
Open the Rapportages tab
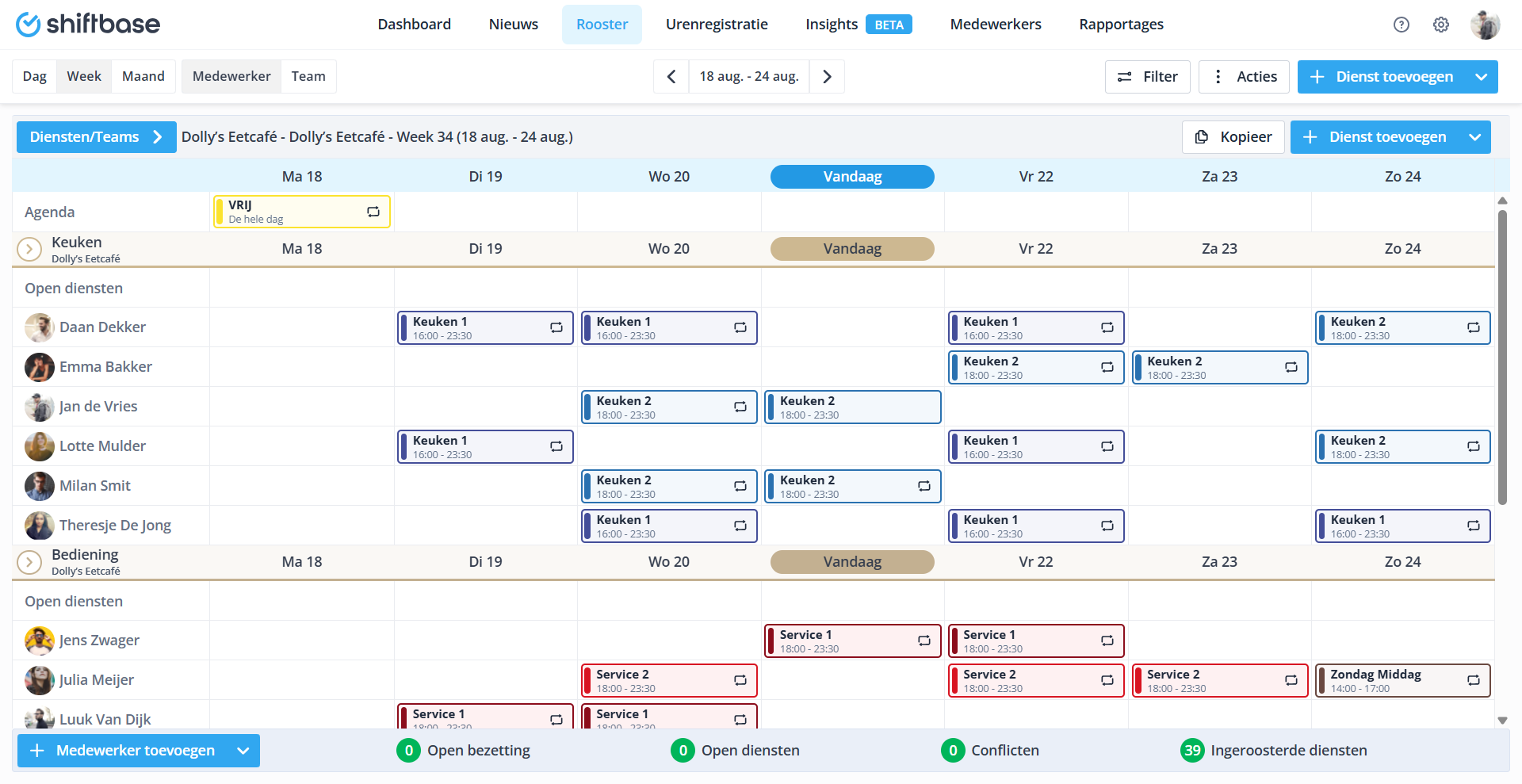(x=1121, y=25)
